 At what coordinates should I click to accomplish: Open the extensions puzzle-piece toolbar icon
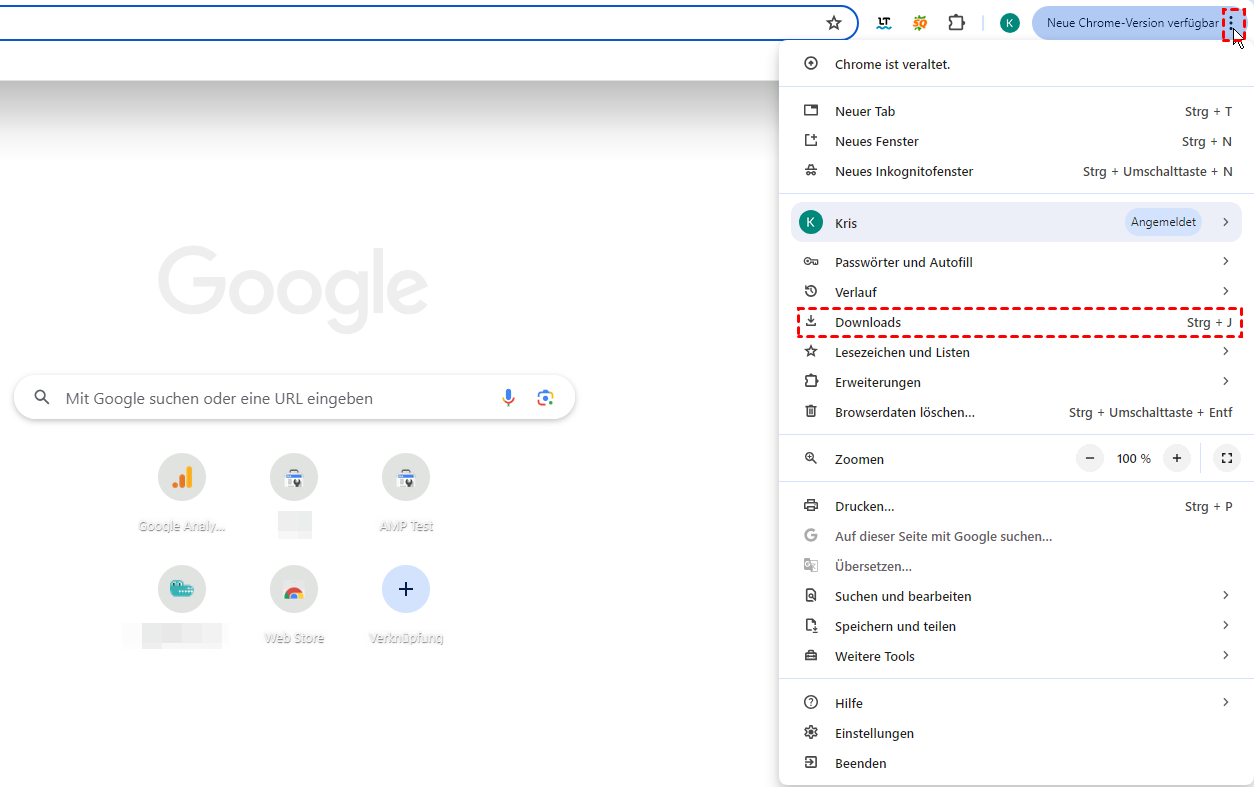click(957, 23)
